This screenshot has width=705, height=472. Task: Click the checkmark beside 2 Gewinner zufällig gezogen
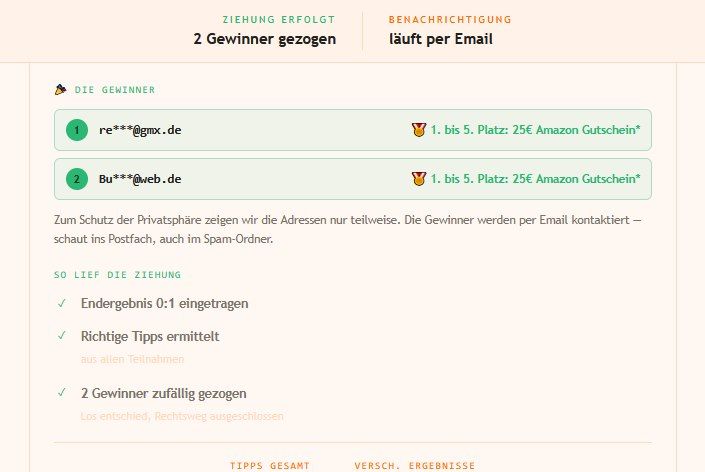click(x=62, y=393)
